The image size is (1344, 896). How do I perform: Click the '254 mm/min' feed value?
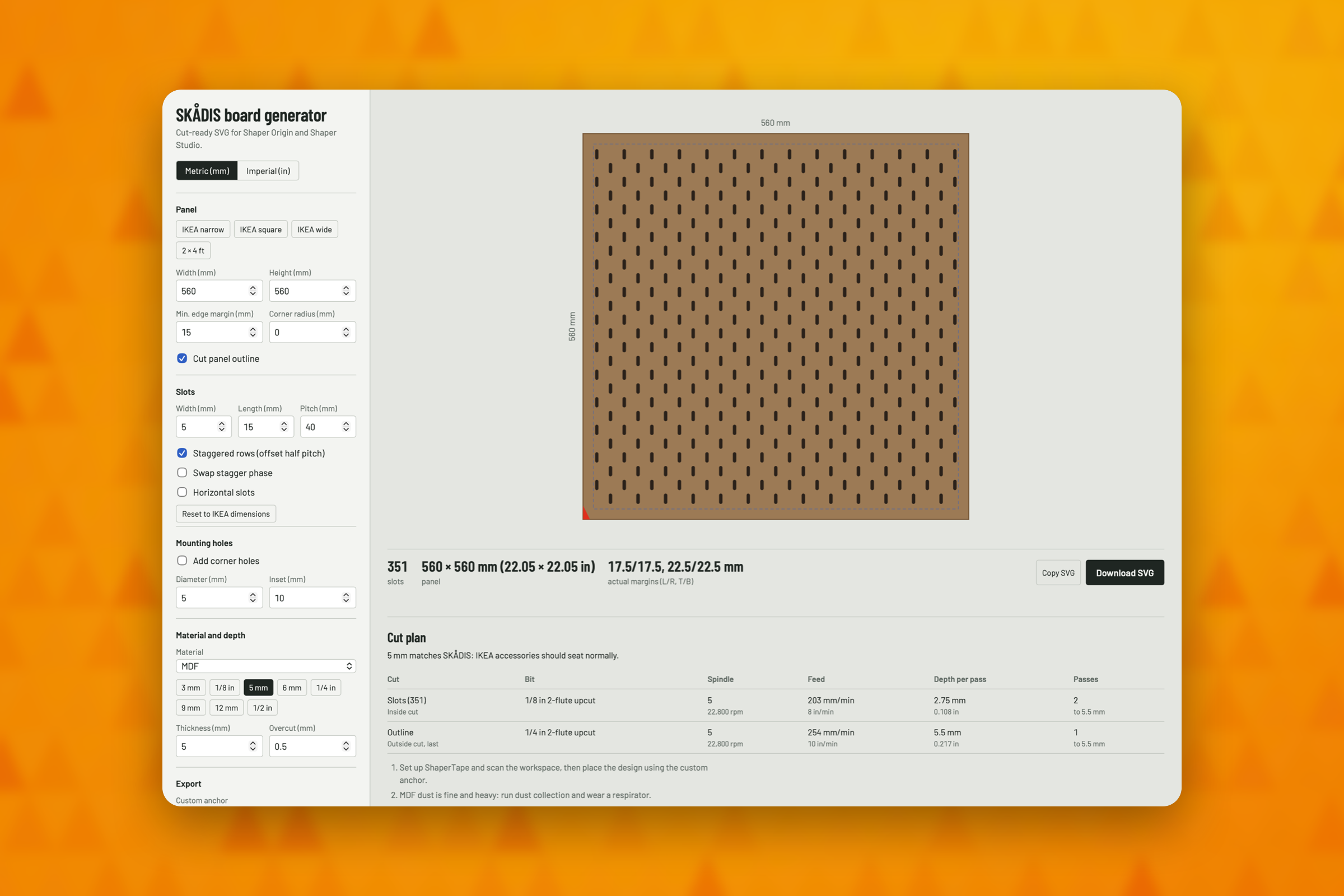(831, 732)
